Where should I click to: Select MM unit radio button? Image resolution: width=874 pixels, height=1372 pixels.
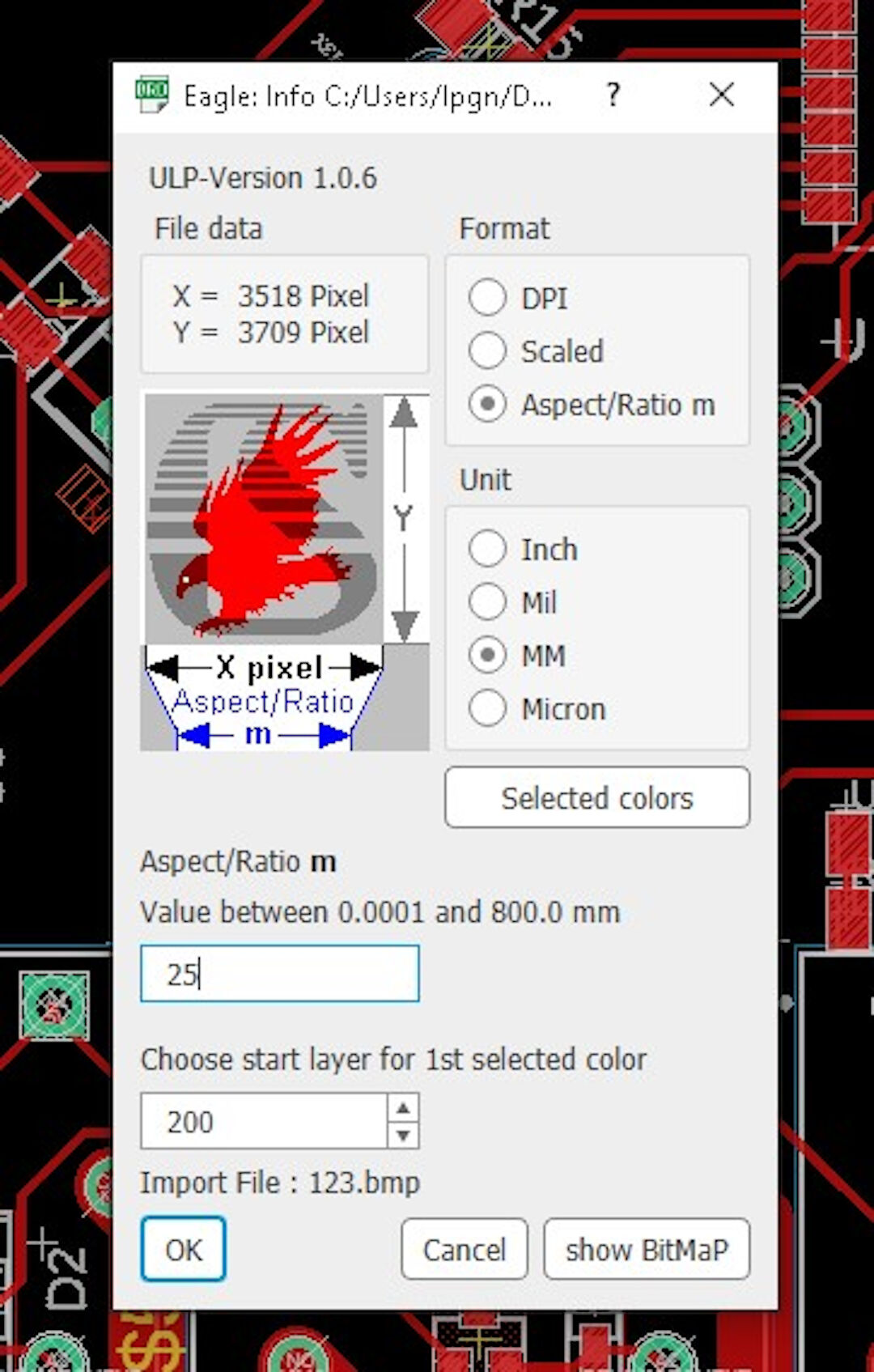(x=488, y=655)
